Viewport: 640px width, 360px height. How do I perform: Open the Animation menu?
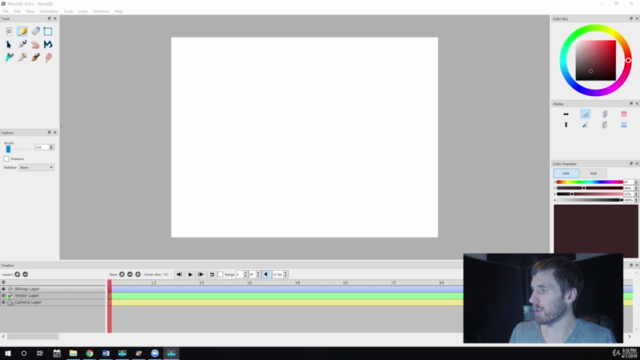click(49, 11)
